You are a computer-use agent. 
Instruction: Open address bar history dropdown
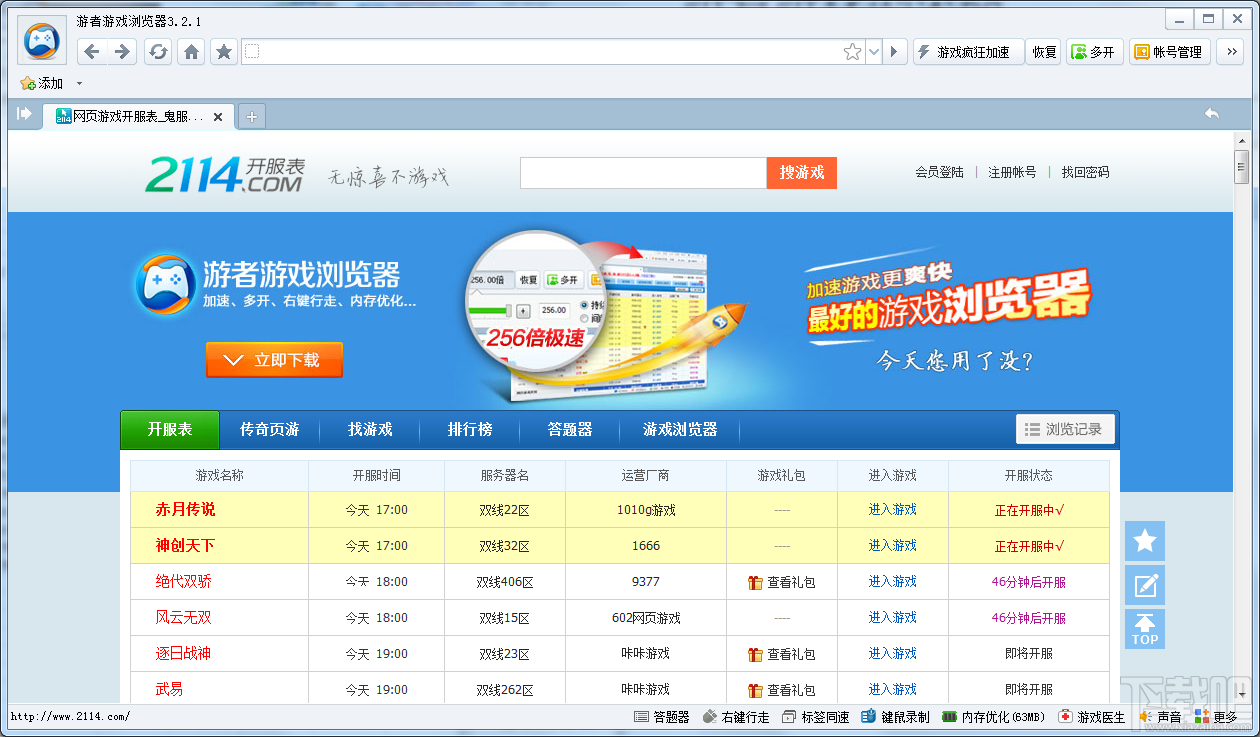(874, 52)
